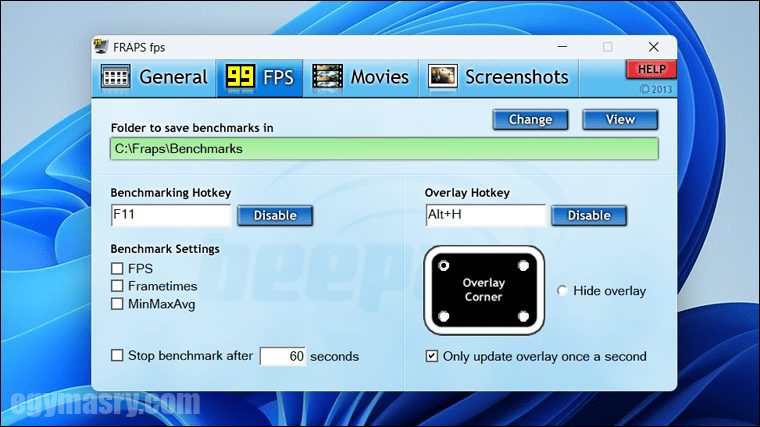
Task: Click the FRAPS title bar app icon
Action: tap(100, 47)
